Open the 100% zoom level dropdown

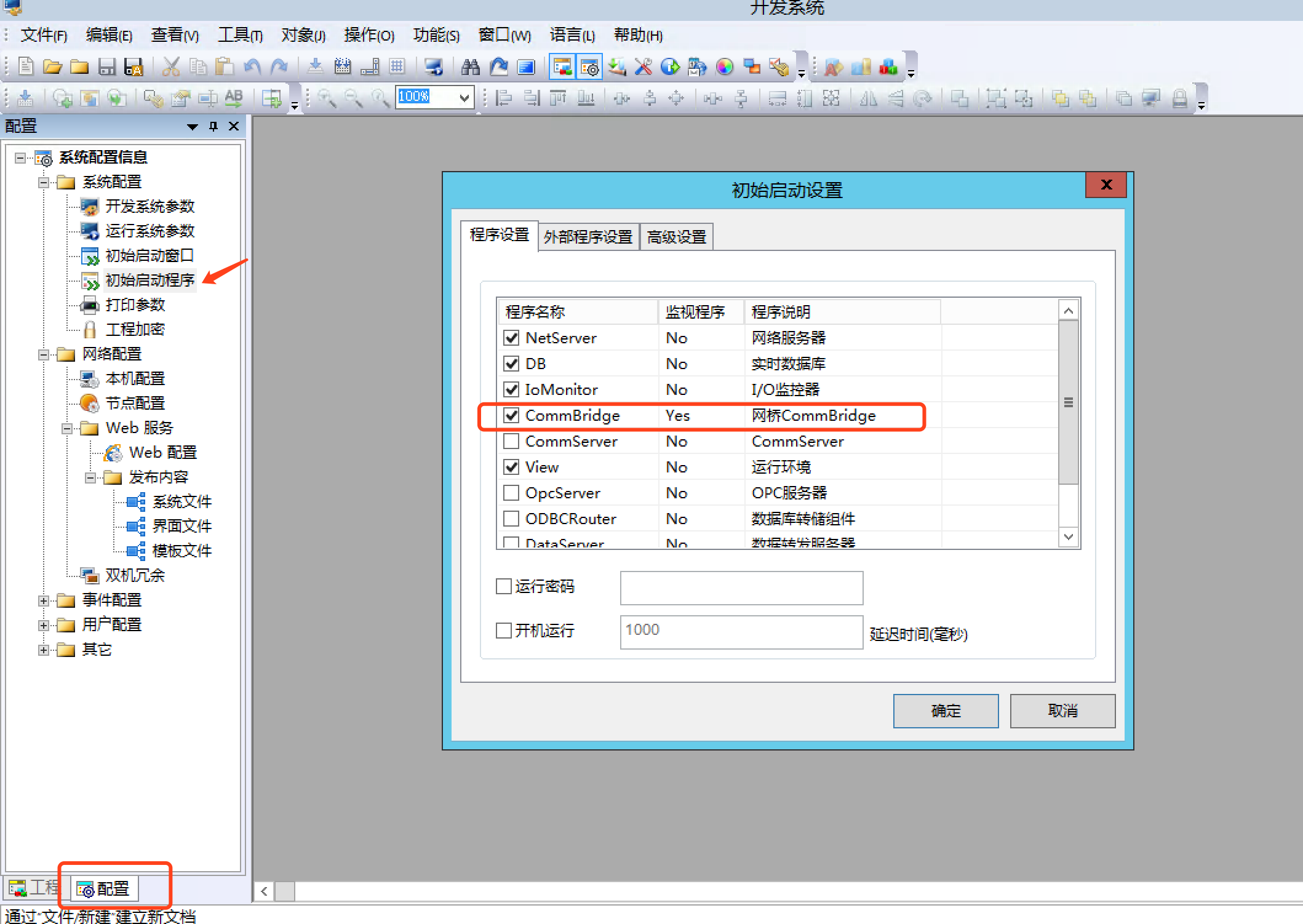click(x=465, y=97)
